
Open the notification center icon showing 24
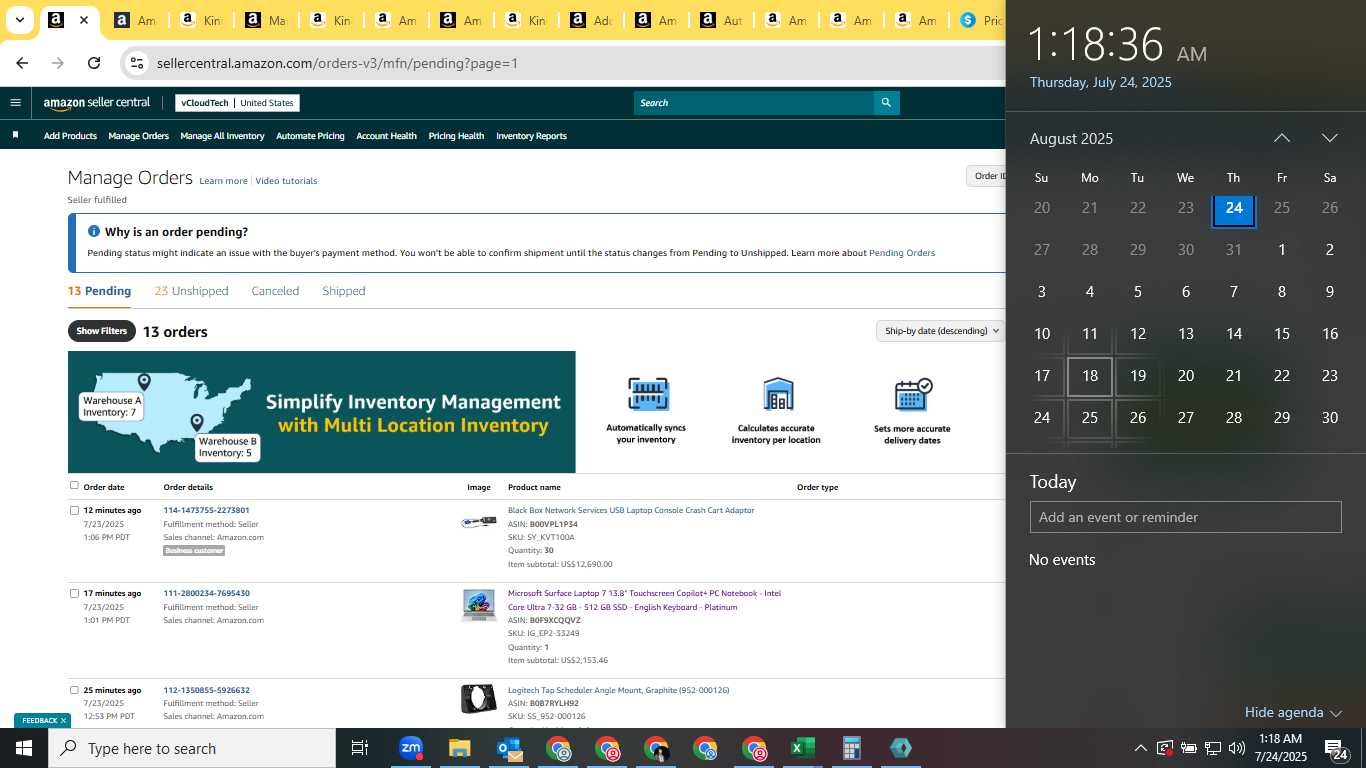tap(1336, 749)
